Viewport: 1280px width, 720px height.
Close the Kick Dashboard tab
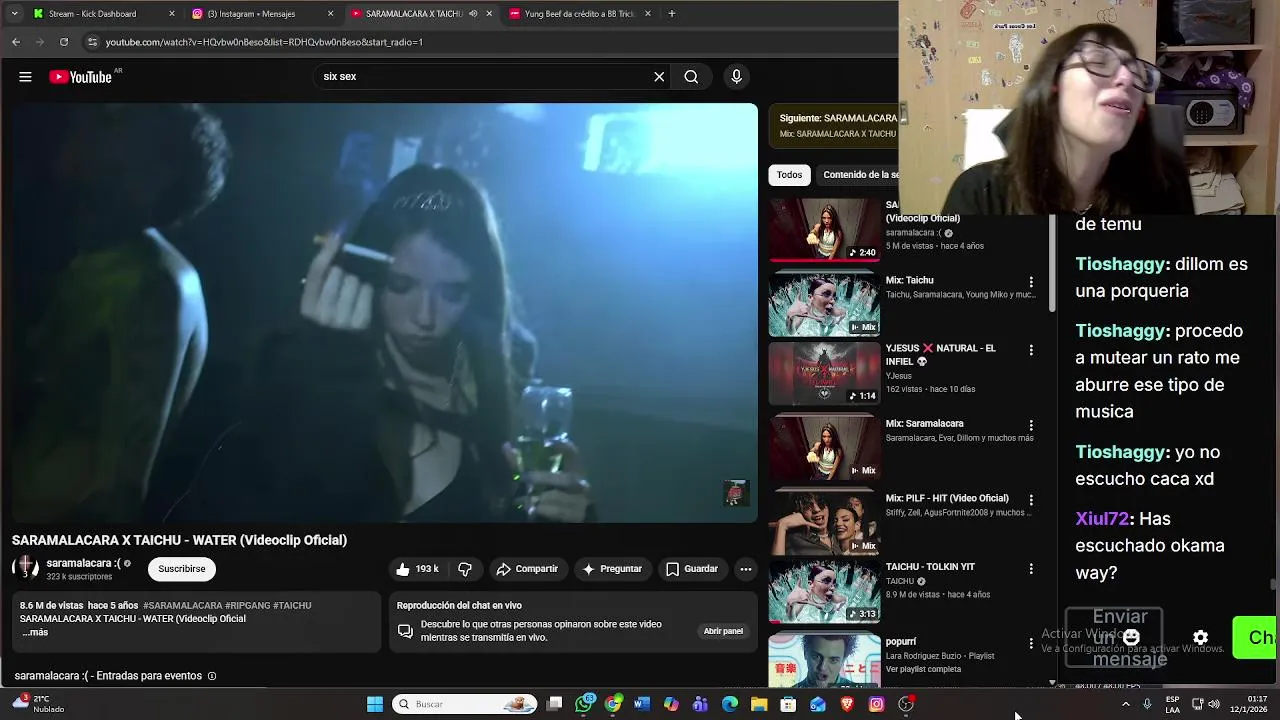pyautogui.click(x=172, y=14)
